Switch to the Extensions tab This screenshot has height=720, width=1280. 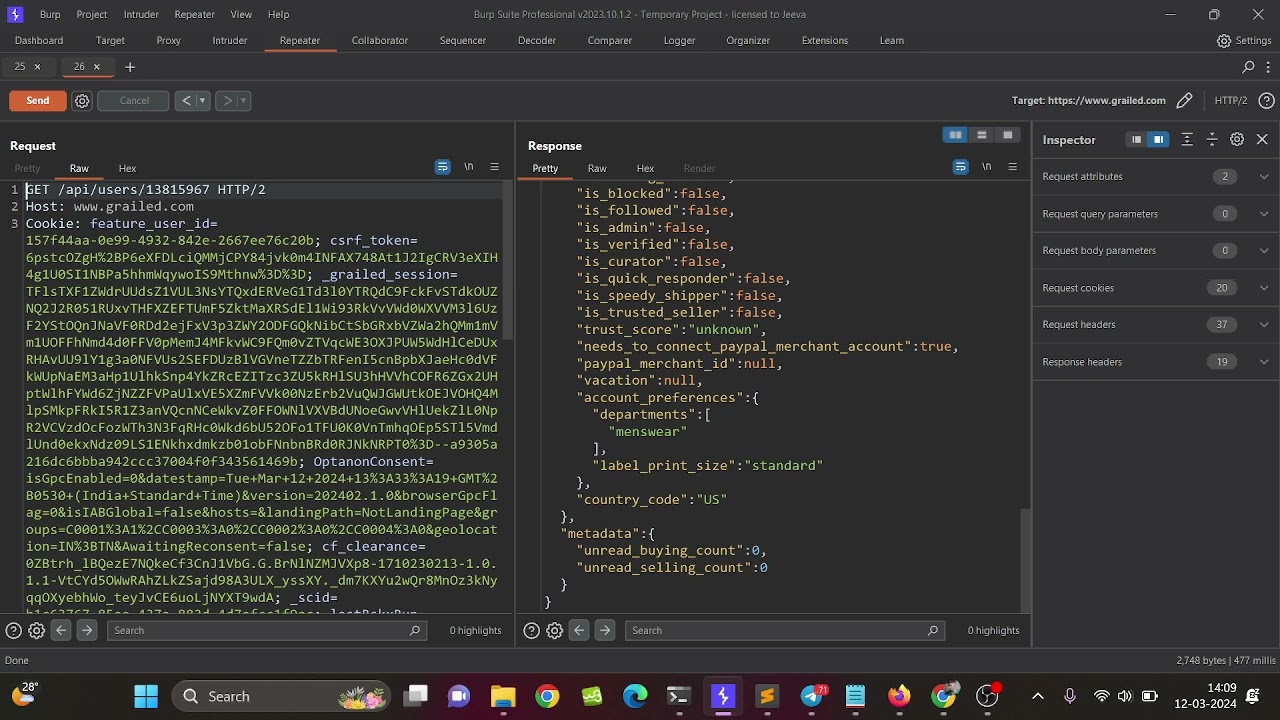(825, 40)
